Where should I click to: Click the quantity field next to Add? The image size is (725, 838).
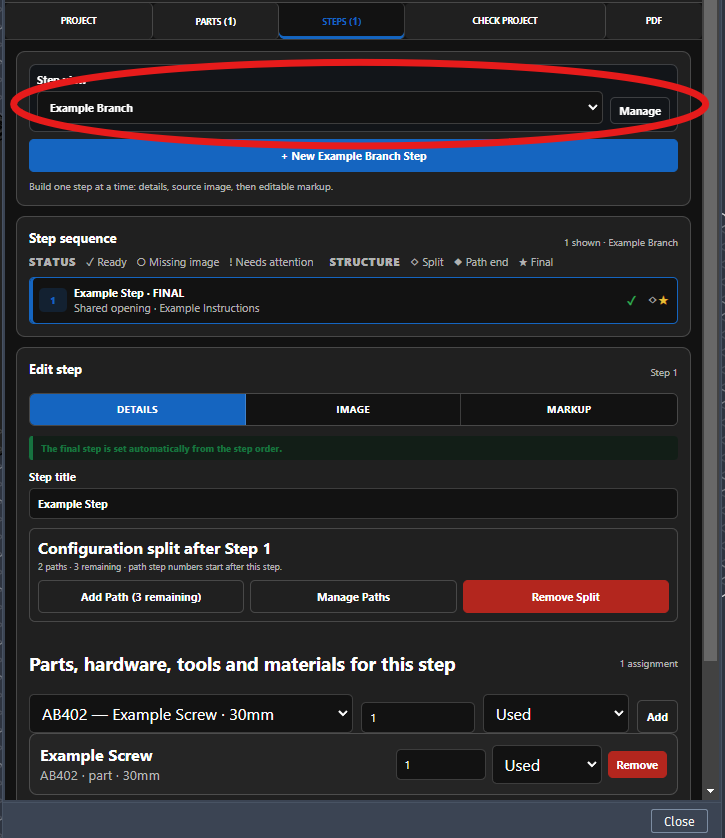pyautogui.click(x=418, y=717)
